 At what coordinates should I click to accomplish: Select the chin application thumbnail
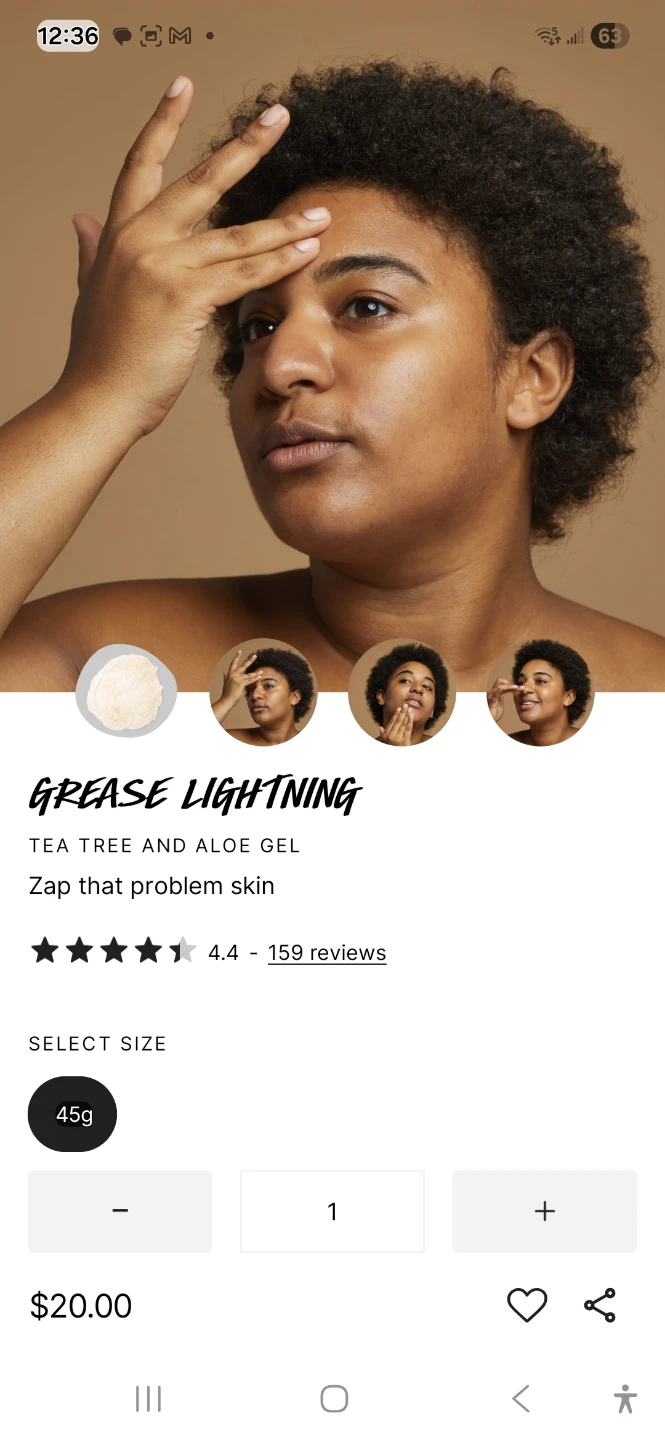point(402,692)
